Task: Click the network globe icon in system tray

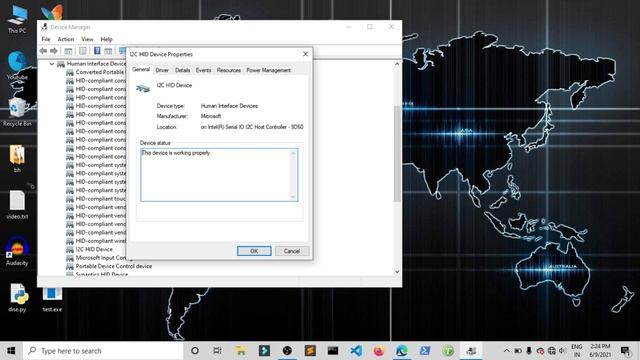Action: click(551, 351)
